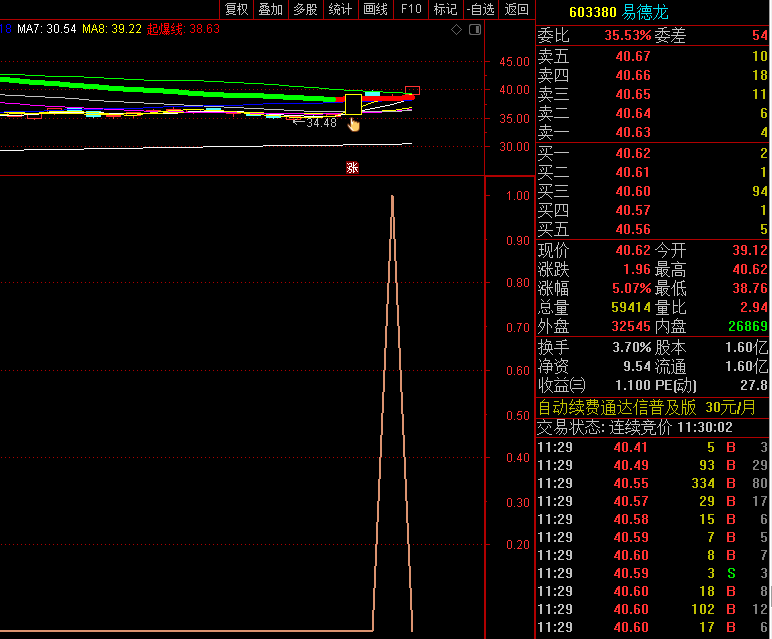Click 返回 to go back

[x=516, y=9]
